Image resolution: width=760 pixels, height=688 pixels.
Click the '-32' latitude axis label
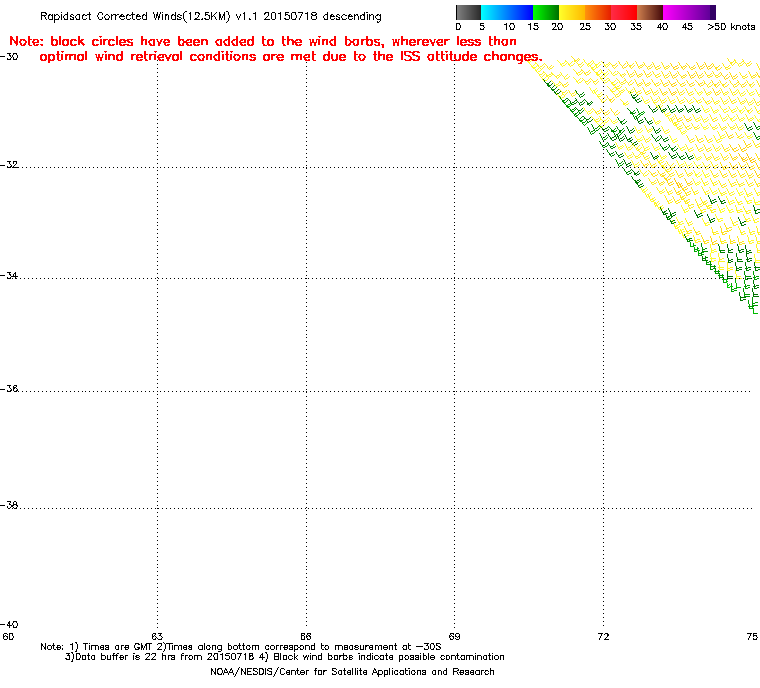(x=9, y=164)
